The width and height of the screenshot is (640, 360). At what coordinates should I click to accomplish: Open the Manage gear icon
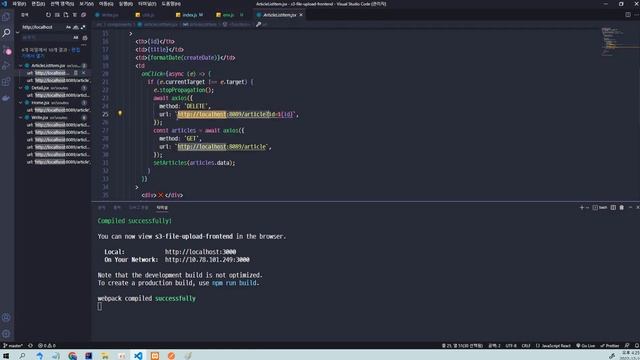(6, 333)
